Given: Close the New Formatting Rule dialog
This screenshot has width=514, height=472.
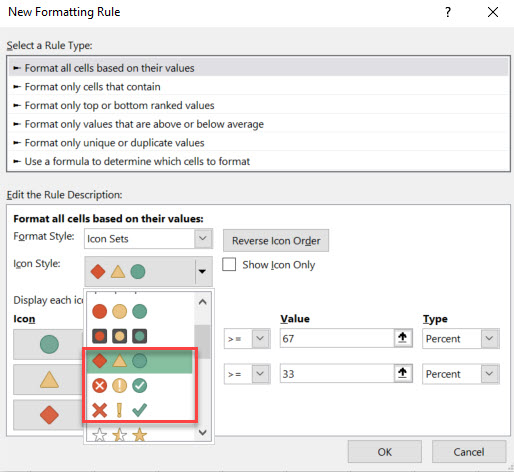Looking at the screenshot, I should 493,13.
